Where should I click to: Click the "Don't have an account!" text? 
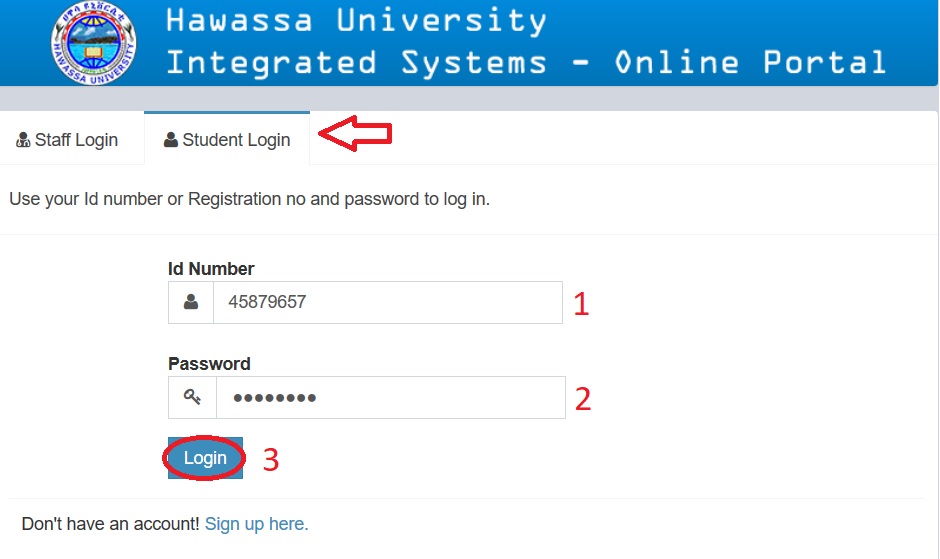point(110,524)
